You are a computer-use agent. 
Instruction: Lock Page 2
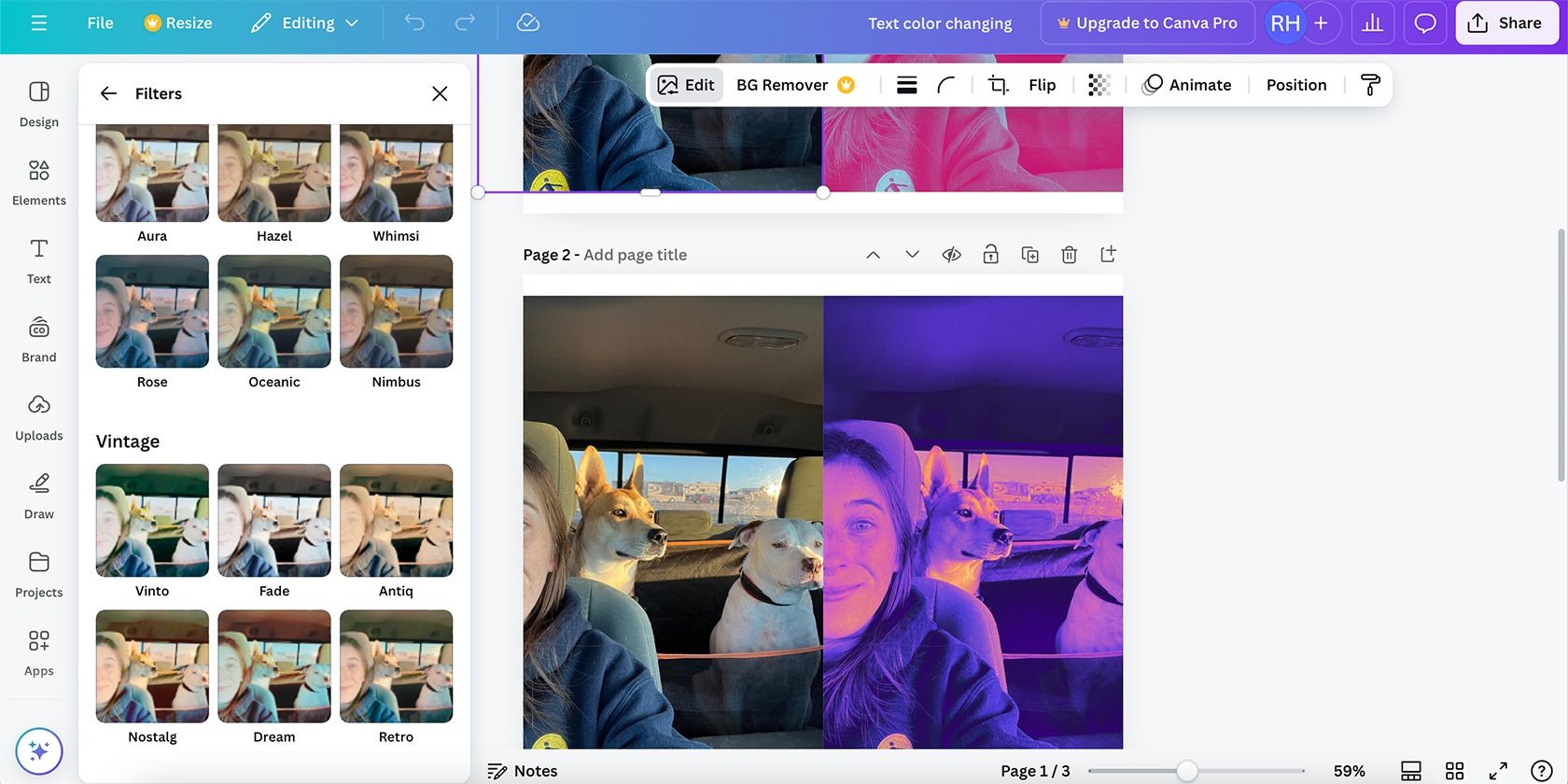990,255
